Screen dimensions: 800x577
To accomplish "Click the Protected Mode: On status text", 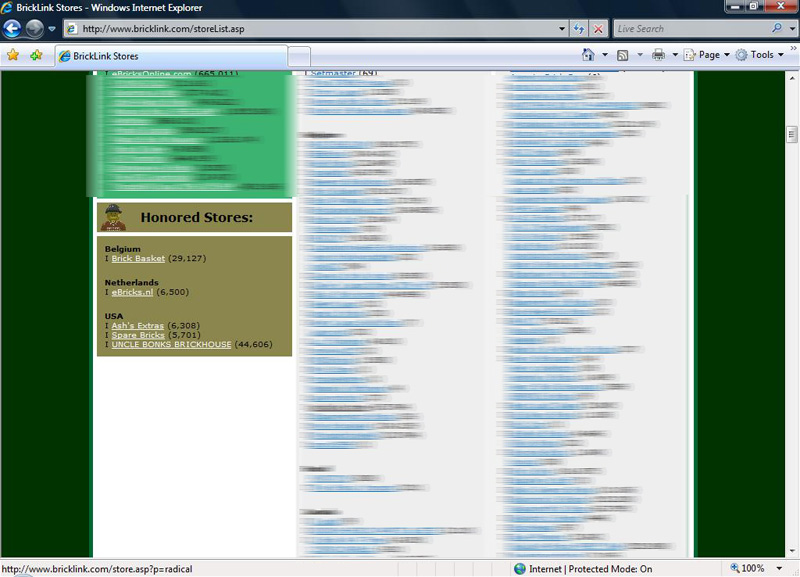I will (x=610, y=569).
